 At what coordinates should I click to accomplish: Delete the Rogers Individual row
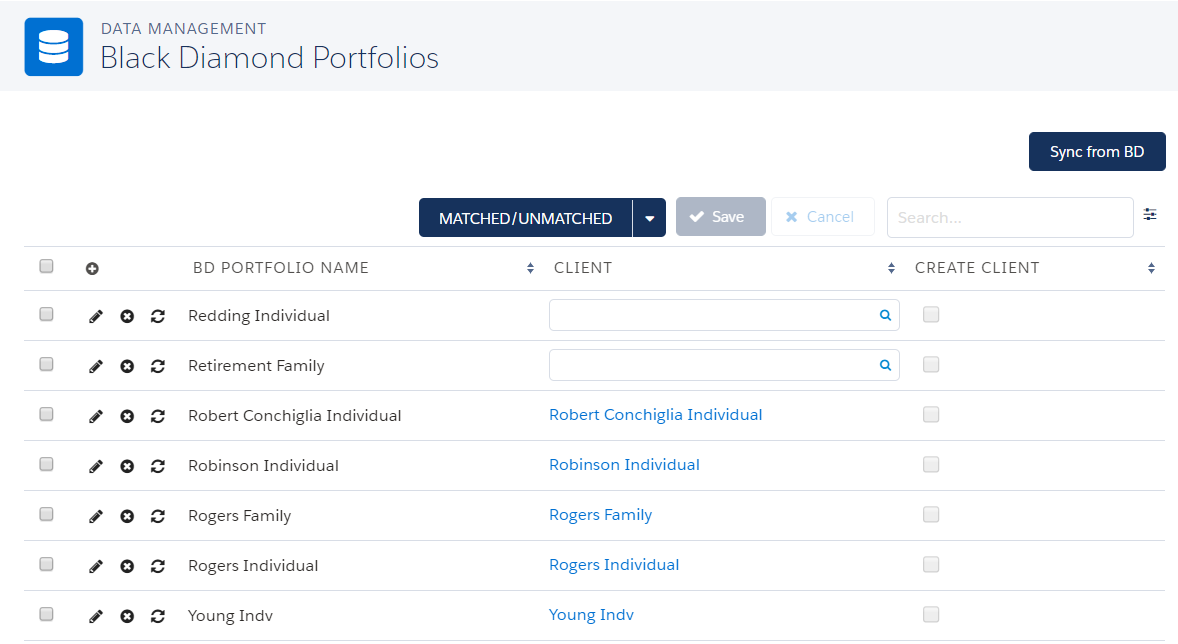[127, 567]
